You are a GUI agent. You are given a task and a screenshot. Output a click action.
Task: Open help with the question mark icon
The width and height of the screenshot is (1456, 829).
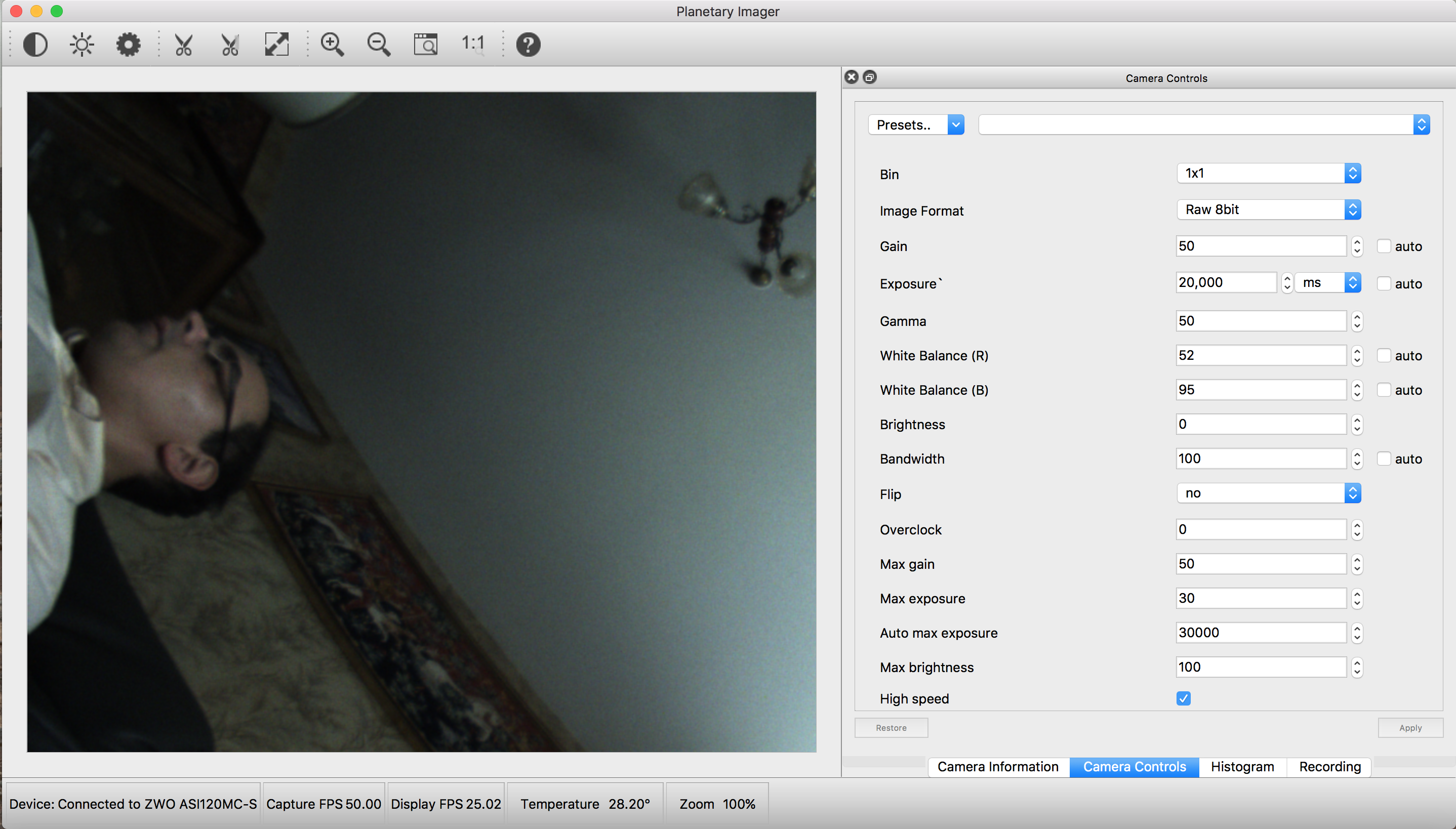(x=528, y=45)
